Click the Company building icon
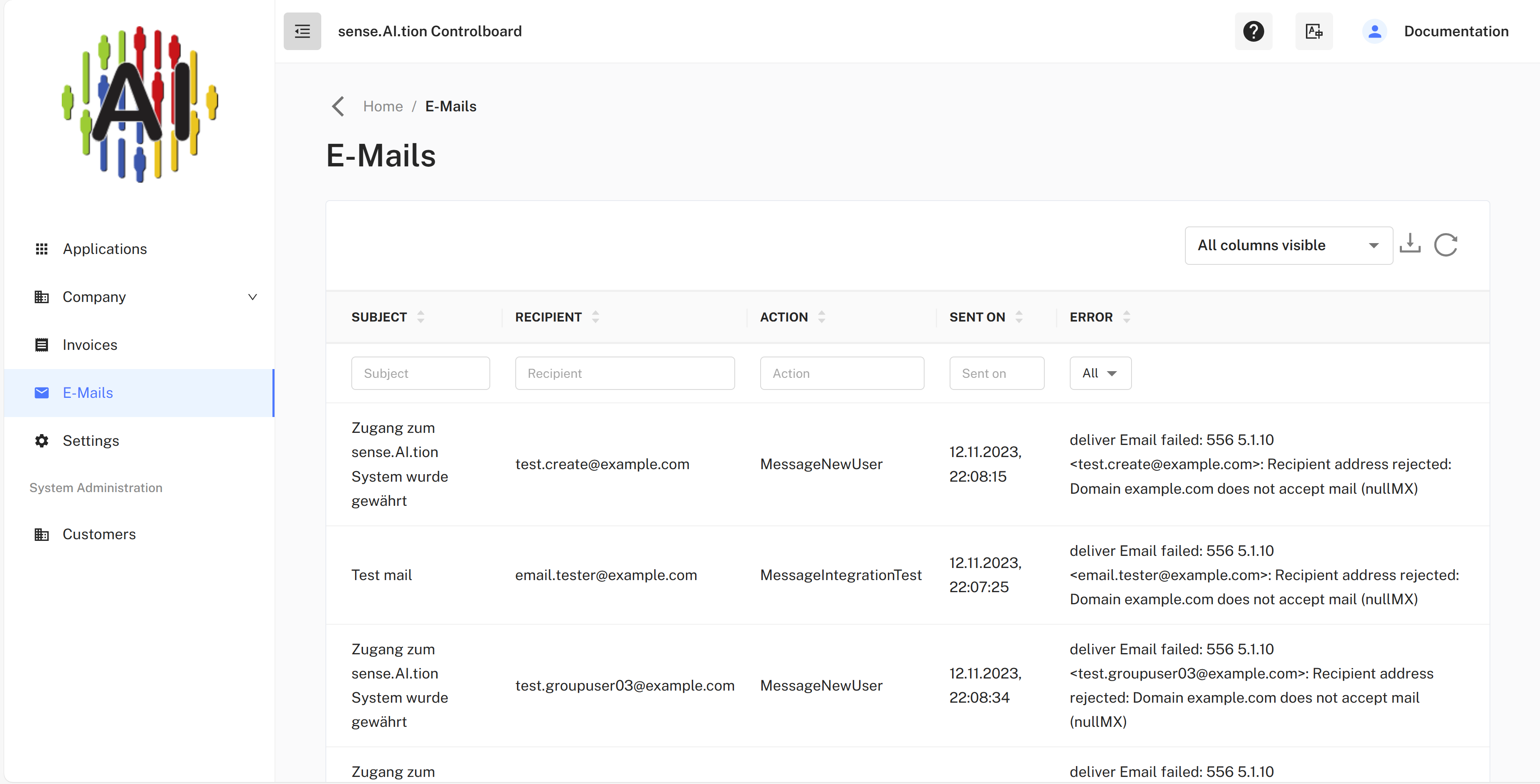Image resolution: width=1540 pixels, height=784 pixels. tap(41, 297)
